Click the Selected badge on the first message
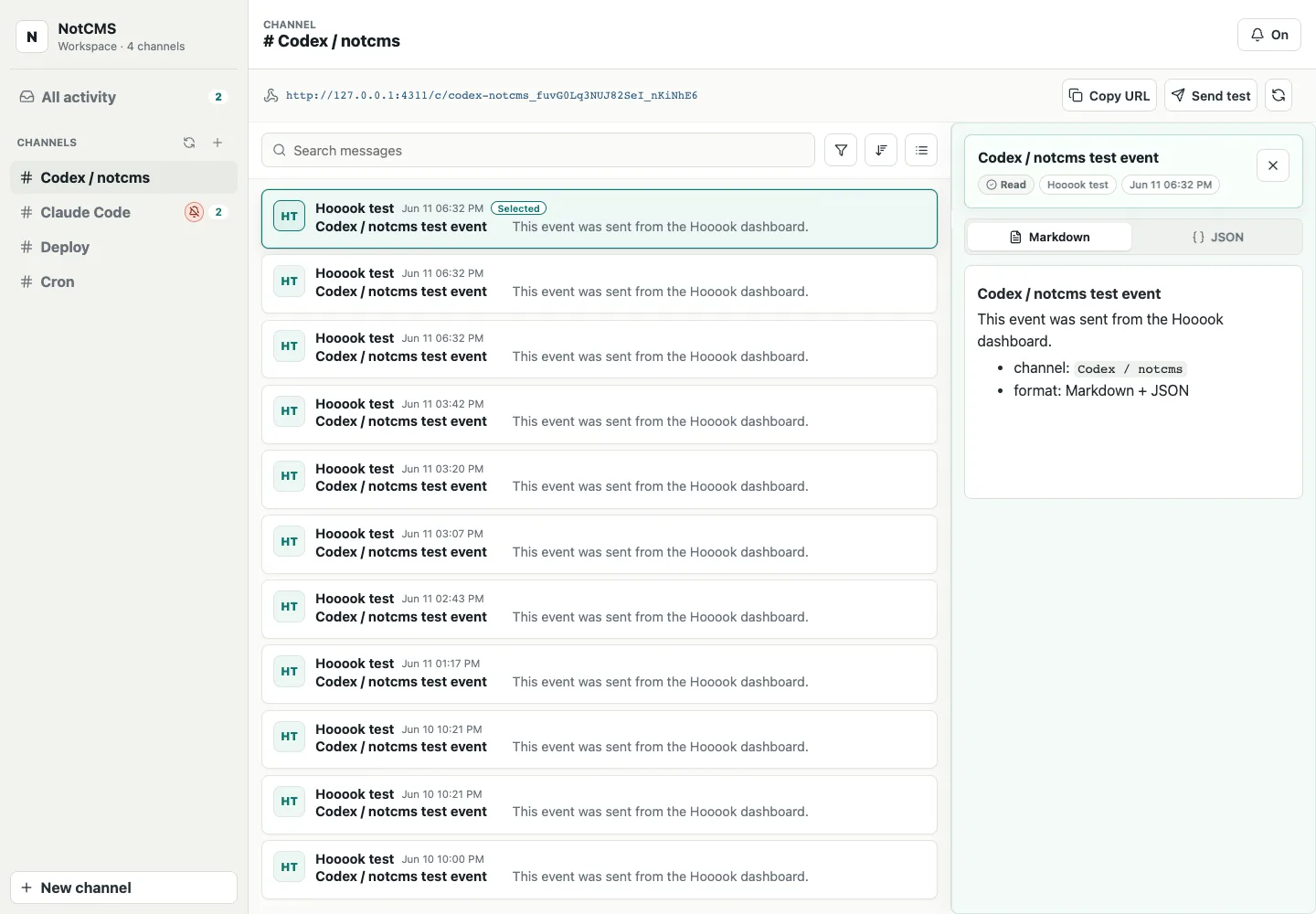The image size is (1316, 914). (x=518, y=208)
